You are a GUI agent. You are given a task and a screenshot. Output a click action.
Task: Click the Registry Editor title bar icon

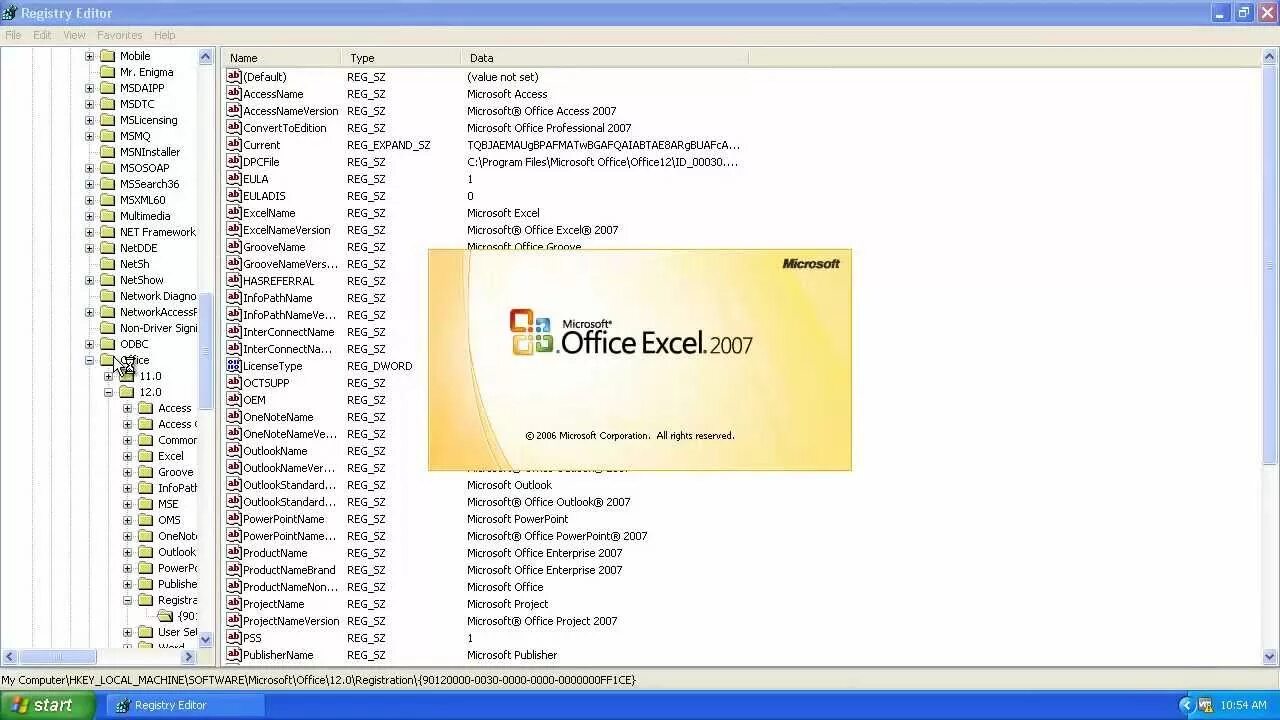[x=10, y=13]
